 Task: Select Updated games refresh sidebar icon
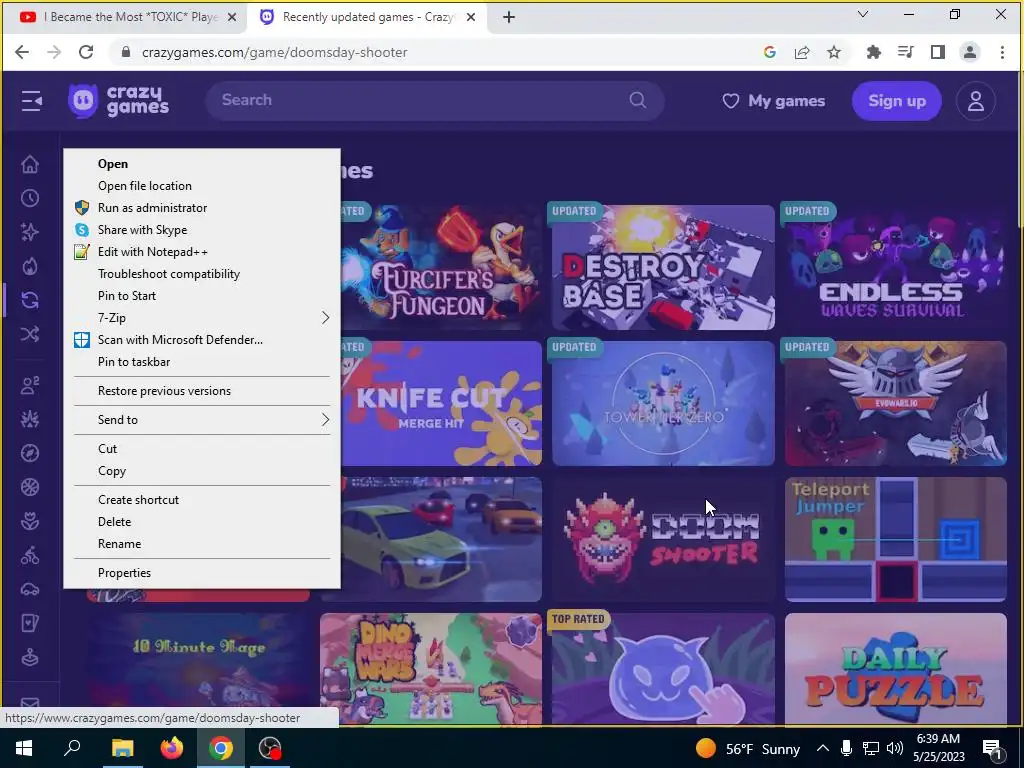tap(30, 300)
